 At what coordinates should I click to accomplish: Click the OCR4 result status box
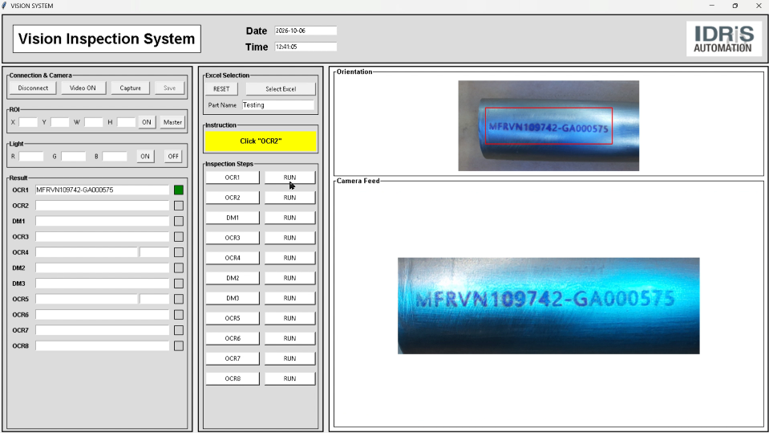tap(179, 252)
